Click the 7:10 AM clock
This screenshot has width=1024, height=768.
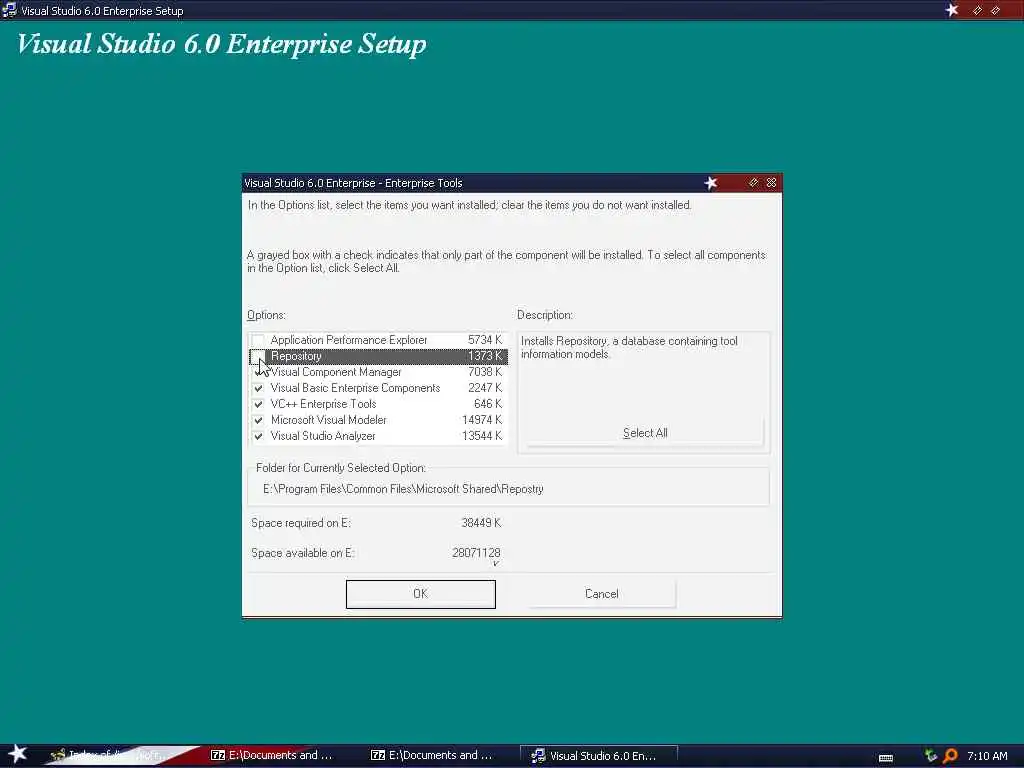(x=987, y=756)
